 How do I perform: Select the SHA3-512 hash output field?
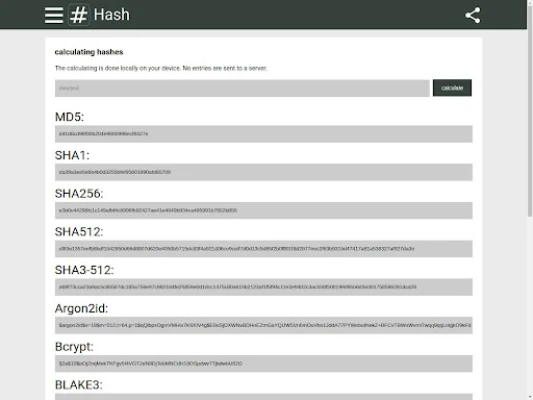click(x=264, y=287)
